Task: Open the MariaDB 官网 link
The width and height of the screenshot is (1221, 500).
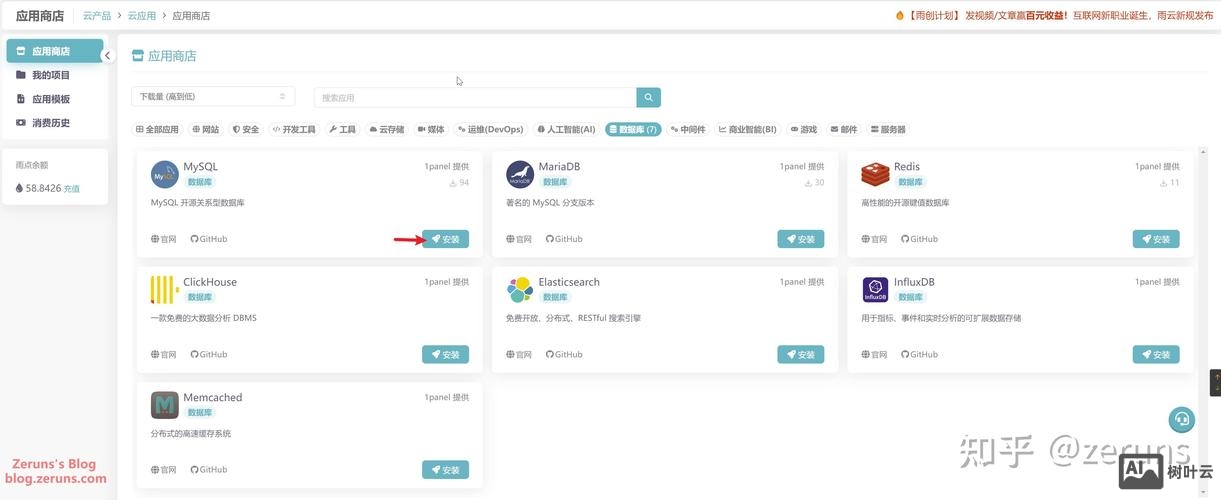Action: pyautogui.click(x=519, y=239)
